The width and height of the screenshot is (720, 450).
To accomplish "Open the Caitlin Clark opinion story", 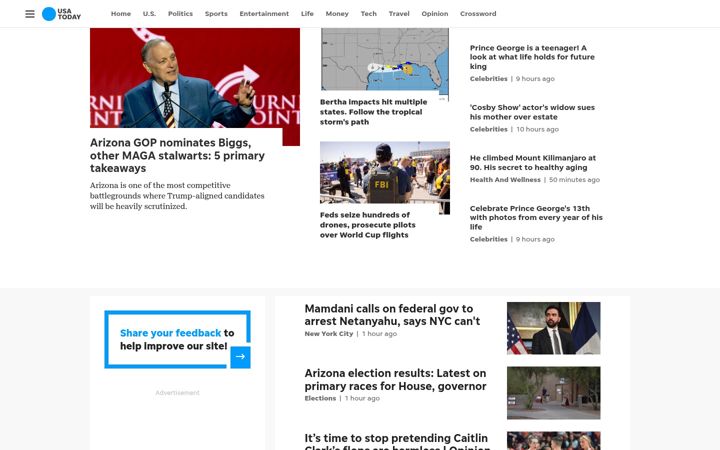I will point(397,441).
